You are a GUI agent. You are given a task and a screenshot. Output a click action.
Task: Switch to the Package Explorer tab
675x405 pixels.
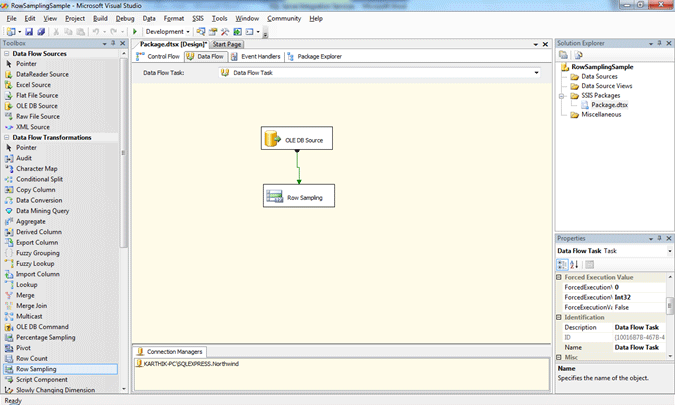tap(315, 56)
